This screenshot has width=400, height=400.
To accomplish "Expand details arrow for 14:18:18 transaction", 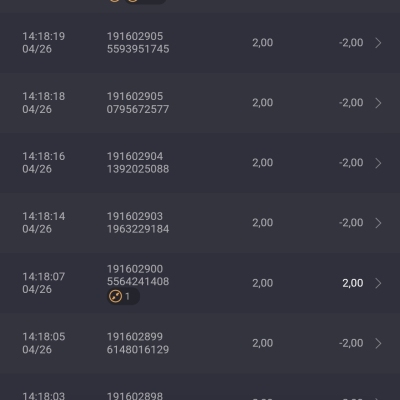I will click(378, 103).
